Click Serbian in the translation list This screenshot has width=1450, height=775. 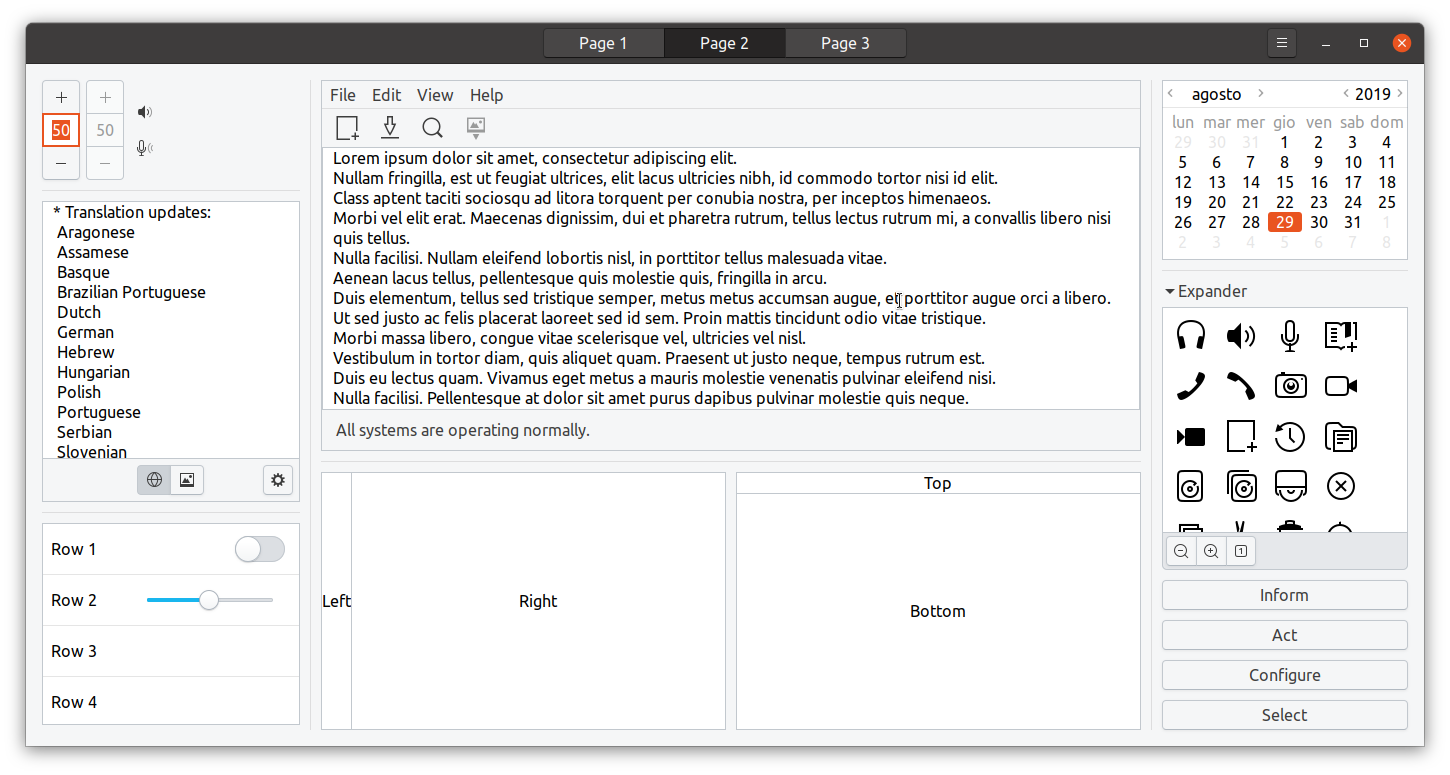[84, 432]
